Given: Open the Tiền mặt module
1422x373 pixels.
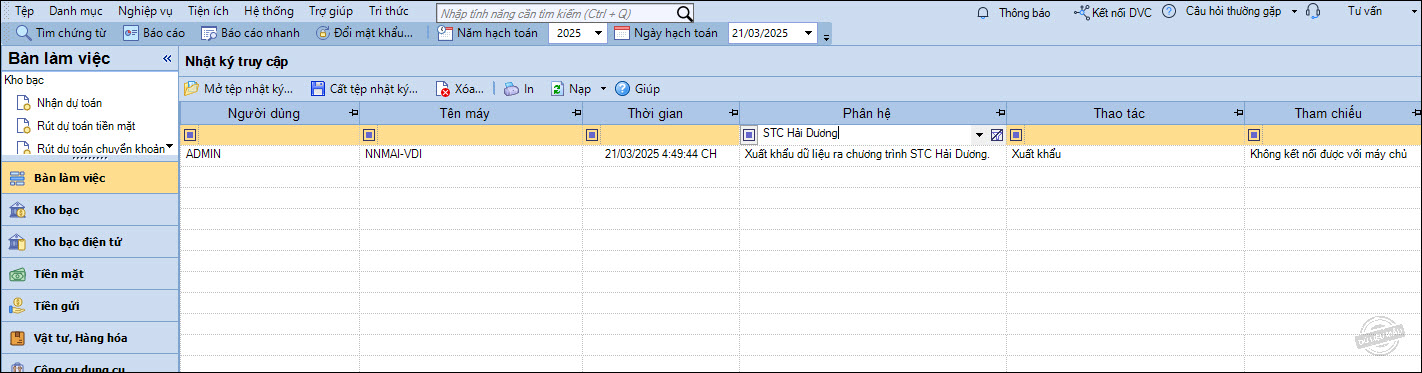Looking at the screenshot, I should 89,274.
